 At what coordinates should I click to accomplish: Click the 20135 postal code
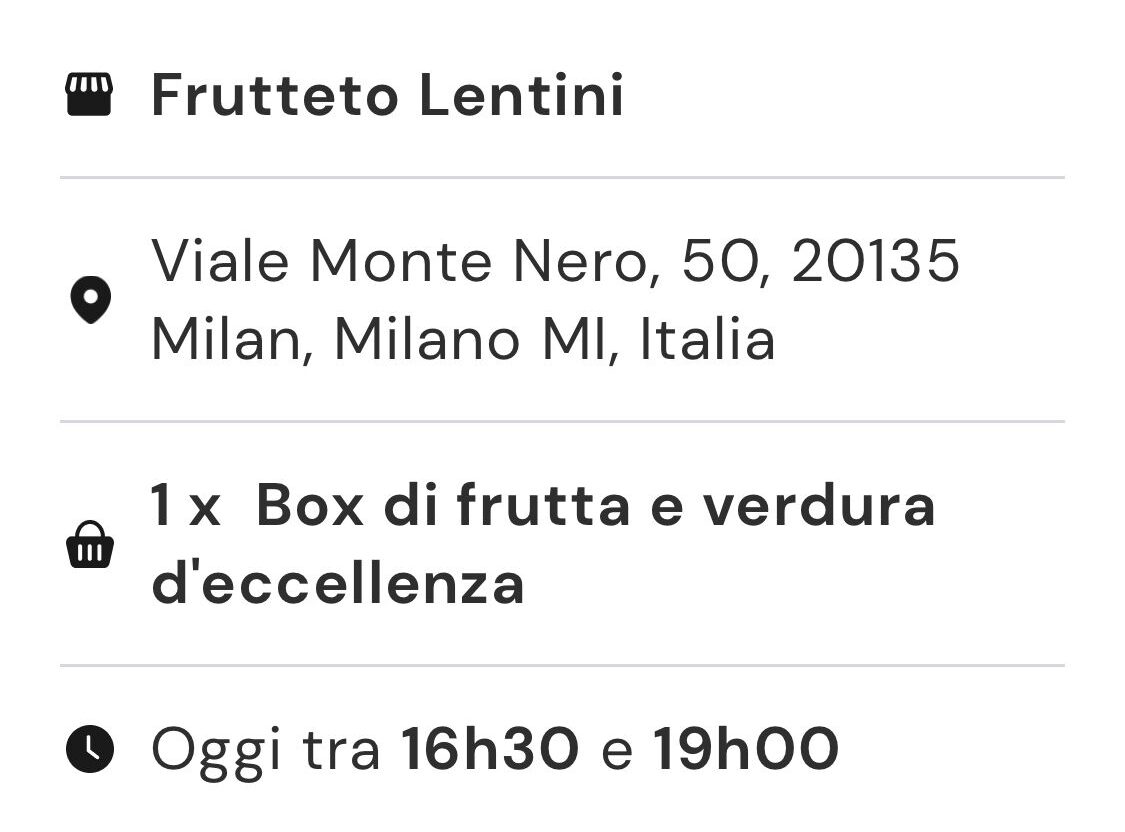tap(875, 260)
